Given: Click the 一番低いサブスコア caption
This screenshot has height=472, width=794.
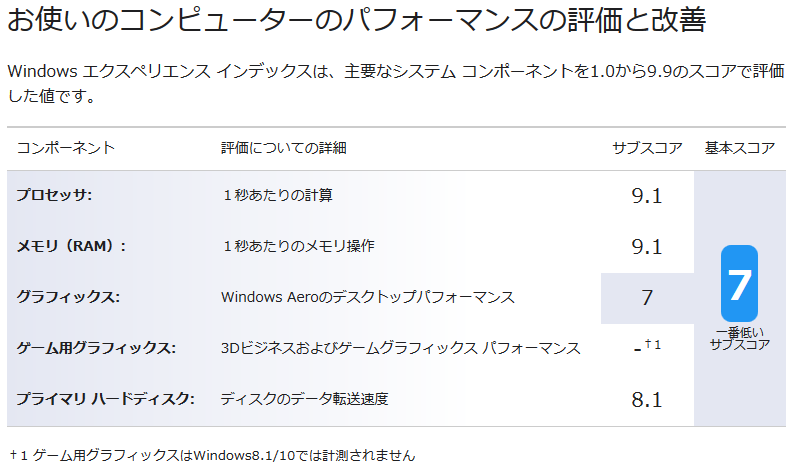Looking at the screenshot, I should pyautogui.click(x=739, y=339).
